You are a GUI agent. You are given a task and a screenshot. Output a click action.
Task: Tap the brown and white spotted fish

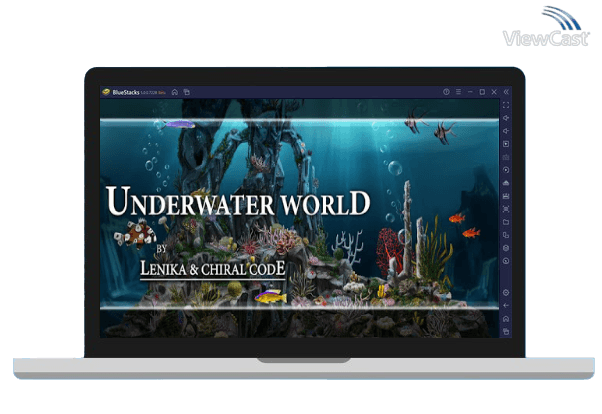[x=136, y=234]
